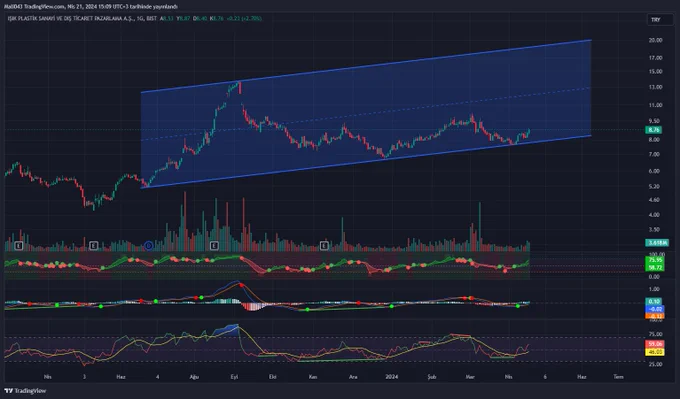680x399 pixels.
Task: Click the 25.00 RSI scale label
Action: (x=655, y=364)
